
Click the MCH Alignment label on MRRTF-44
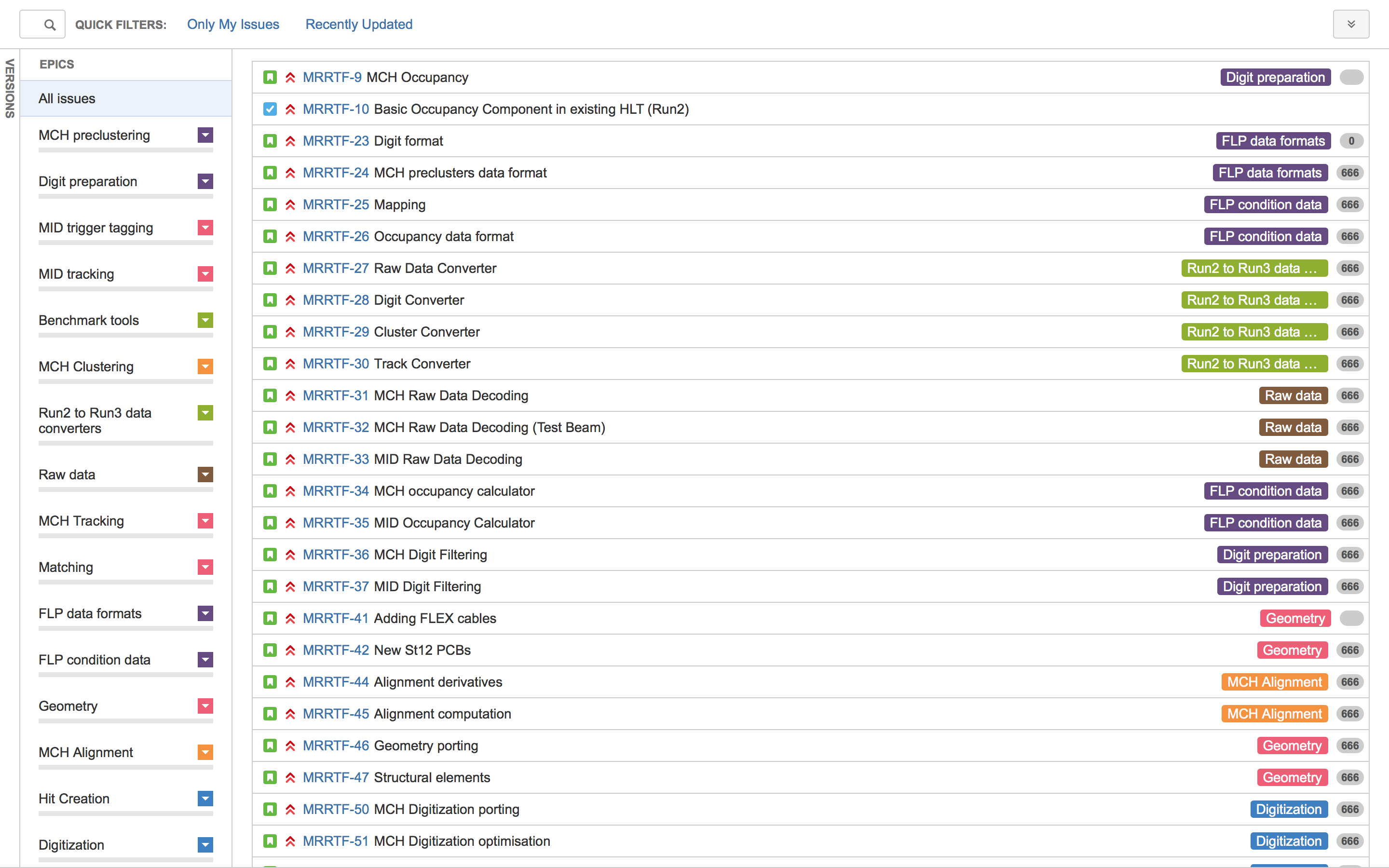tap(1274, 682)
